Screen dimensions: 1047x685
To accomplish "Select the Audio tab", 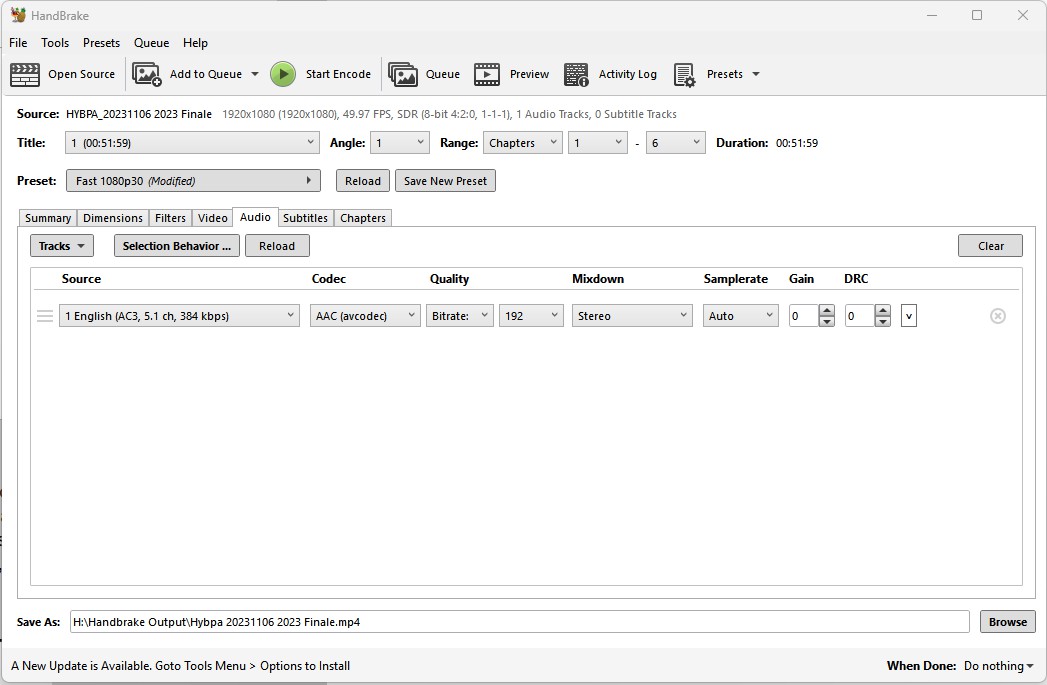I will click(x=255, y=217).
